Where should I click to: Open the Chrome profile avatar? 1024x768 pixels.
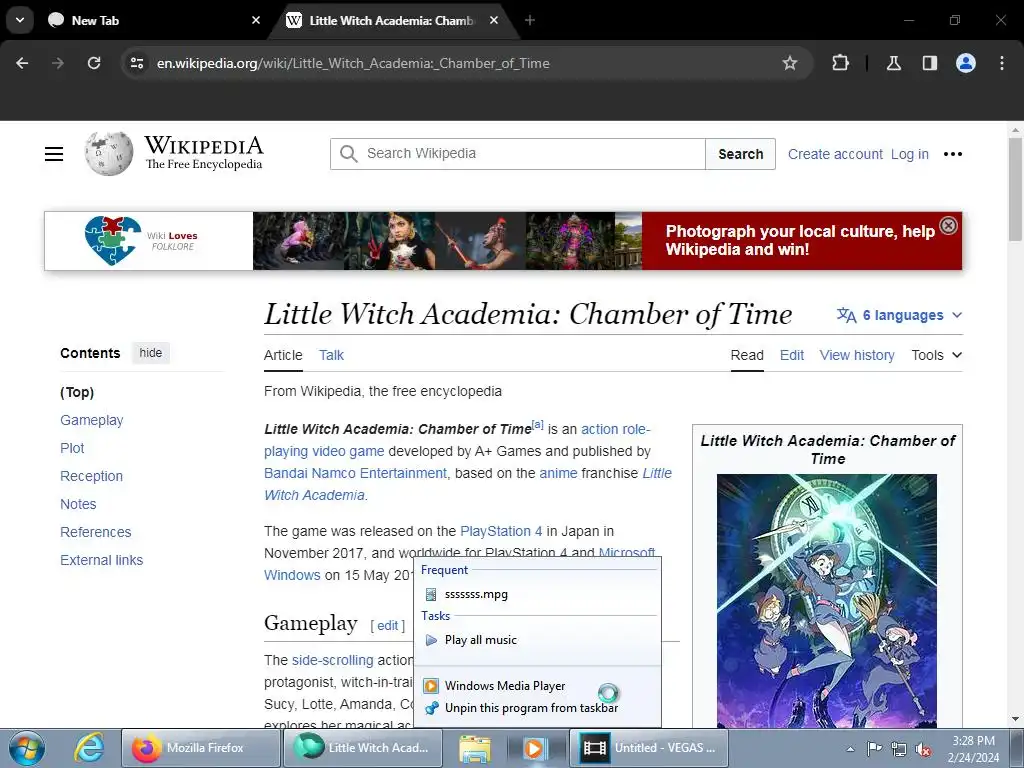pos(966,63)
